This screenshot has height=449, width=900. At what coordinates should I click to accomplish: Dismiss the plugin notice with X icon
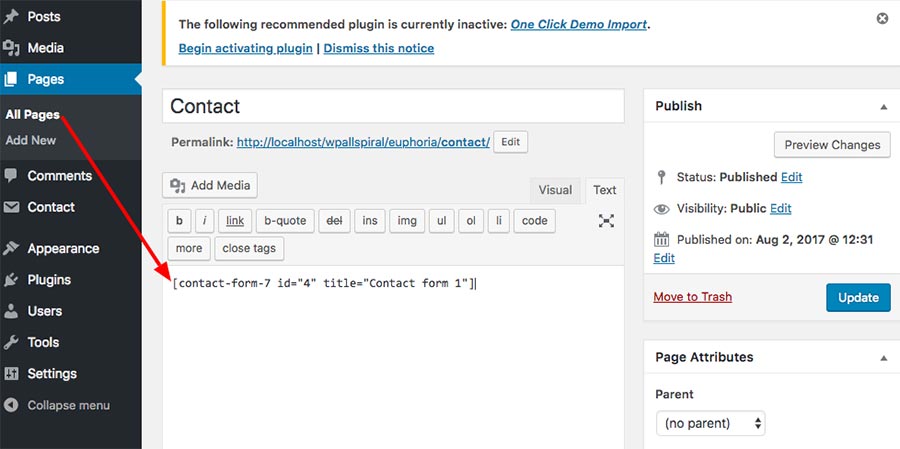pos(881,18)
